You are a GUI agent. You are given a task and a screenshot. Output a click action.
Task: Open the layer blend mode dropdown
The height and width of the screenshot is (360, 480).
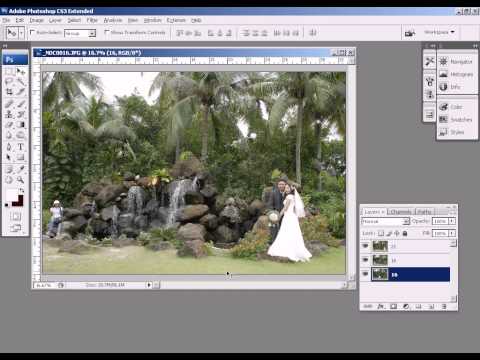click(x=385, y=221)
